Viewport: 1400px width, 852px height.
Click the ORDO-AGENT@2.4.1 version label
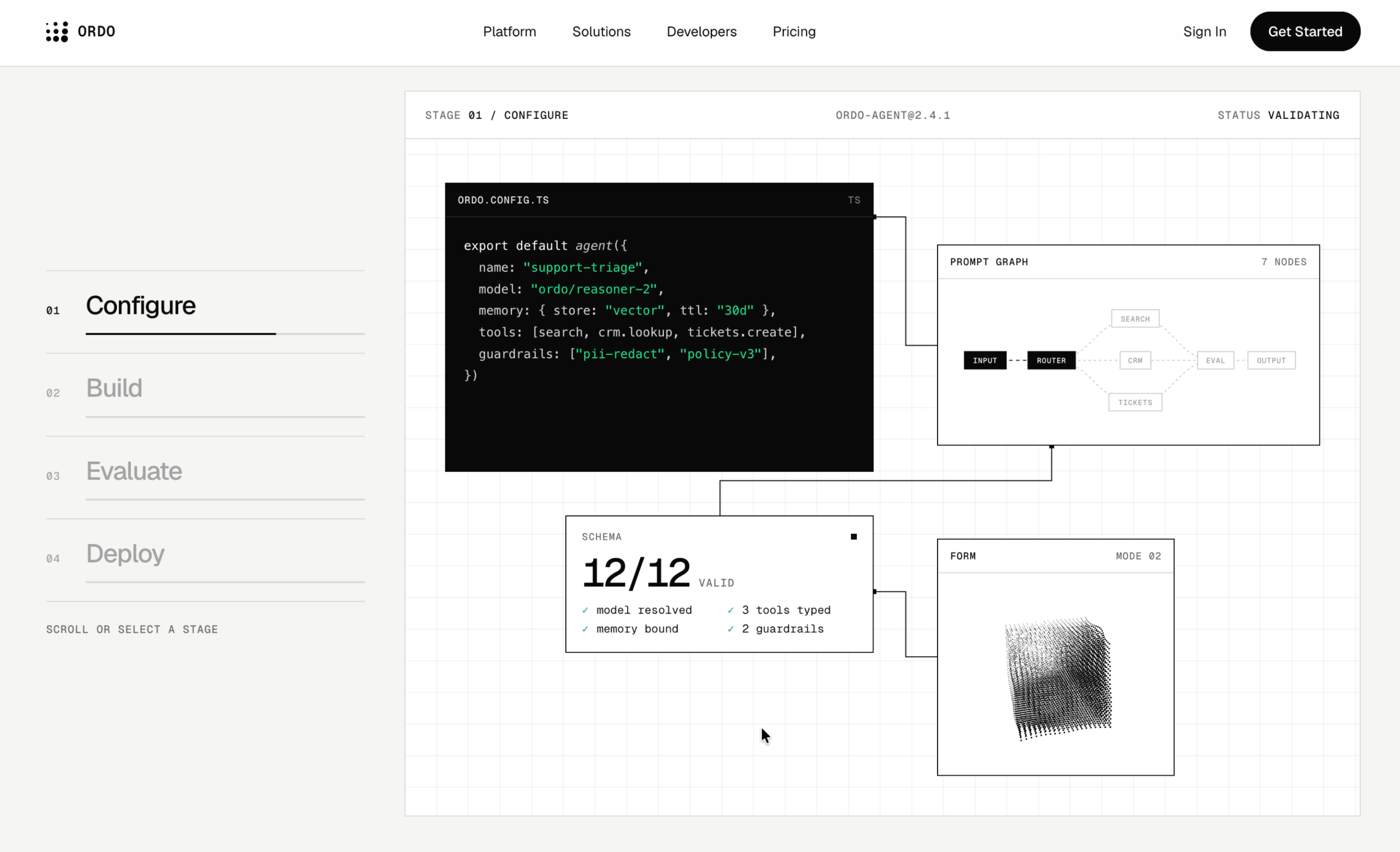(892, 115)
